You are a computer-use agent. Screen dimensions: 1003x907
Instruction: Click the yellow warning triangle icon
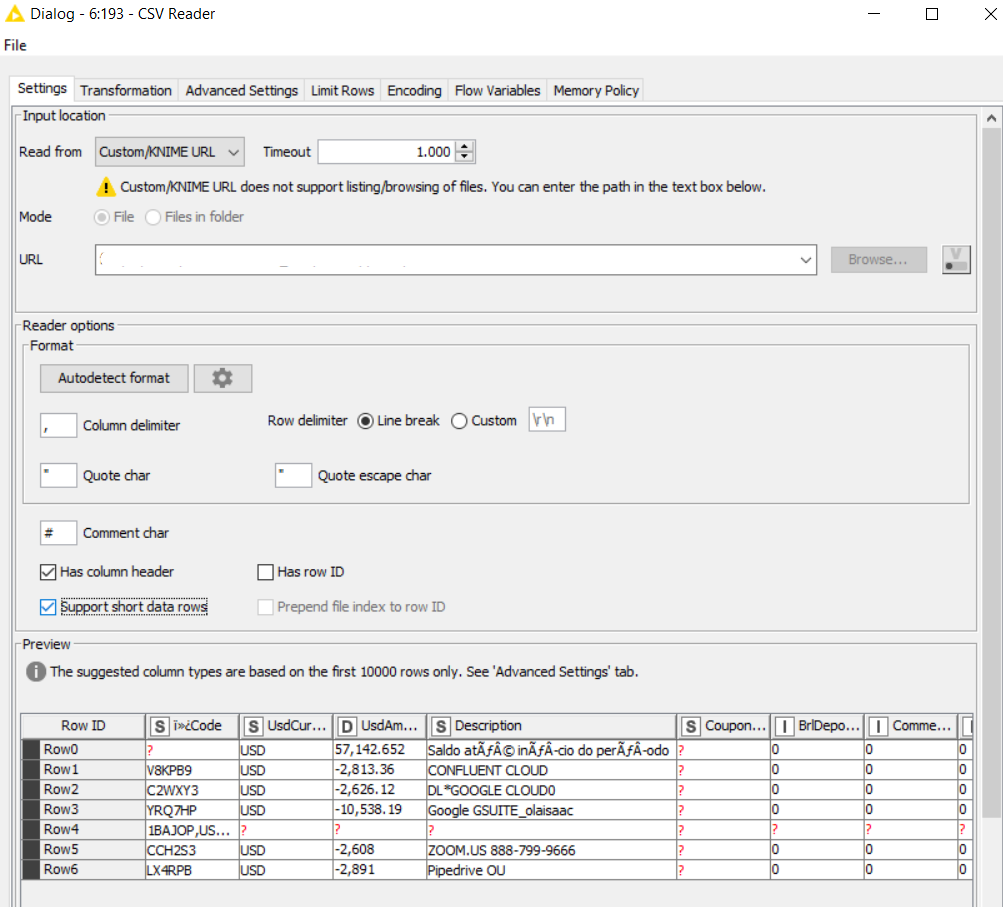click(x=106, y=187)
